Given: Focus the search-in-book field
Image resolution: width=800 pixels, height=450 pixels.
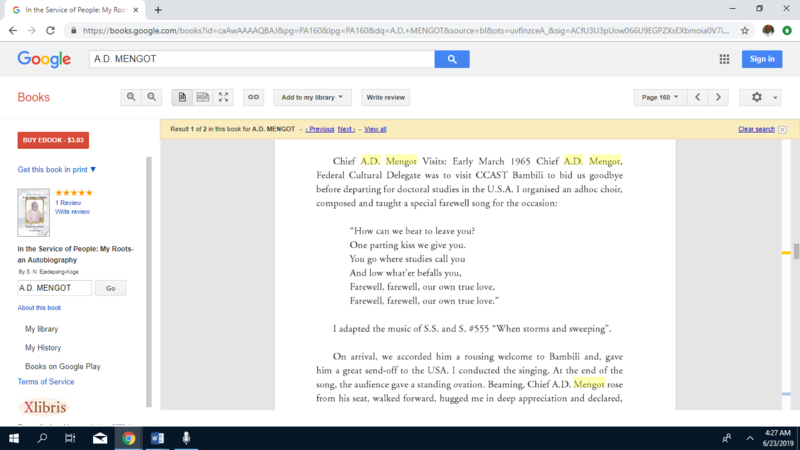Looking at the screenshot, I should tap(55, 288).
